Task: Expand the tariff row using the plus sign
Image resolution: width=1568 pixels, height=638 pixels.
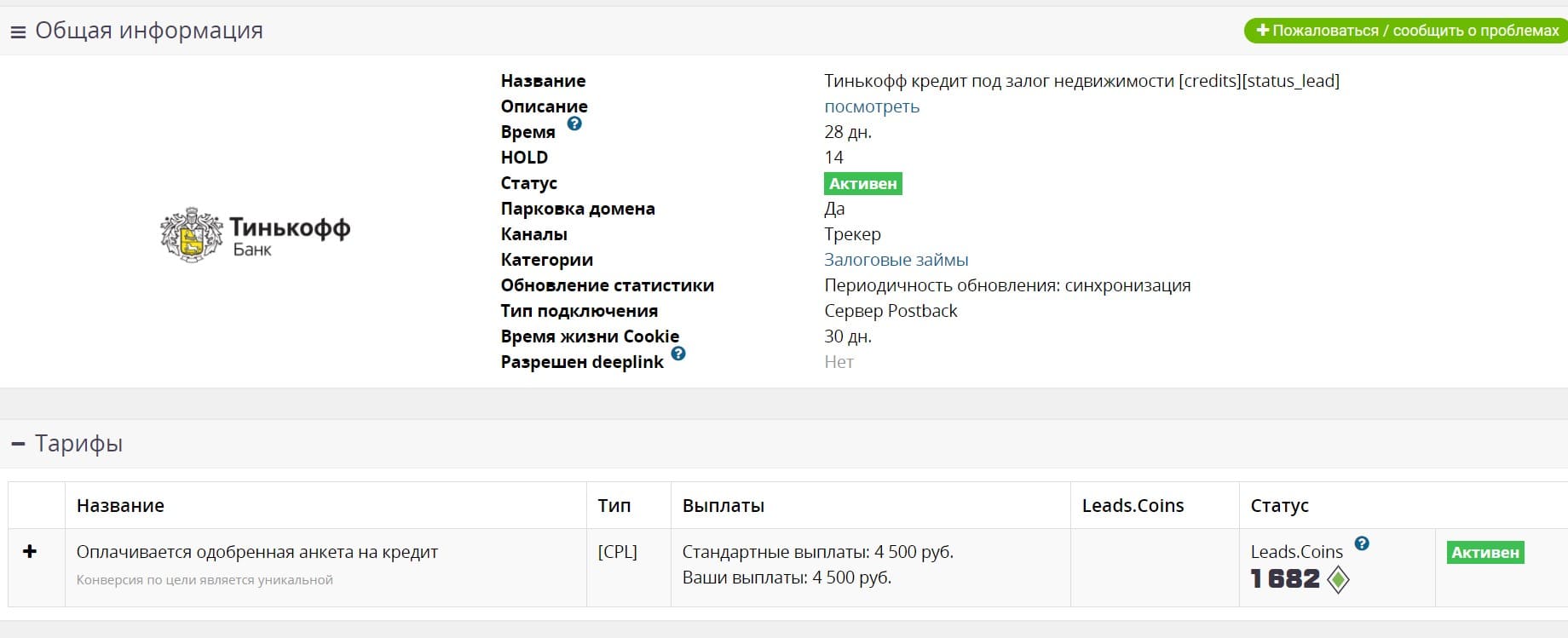Action: [30, 552]
